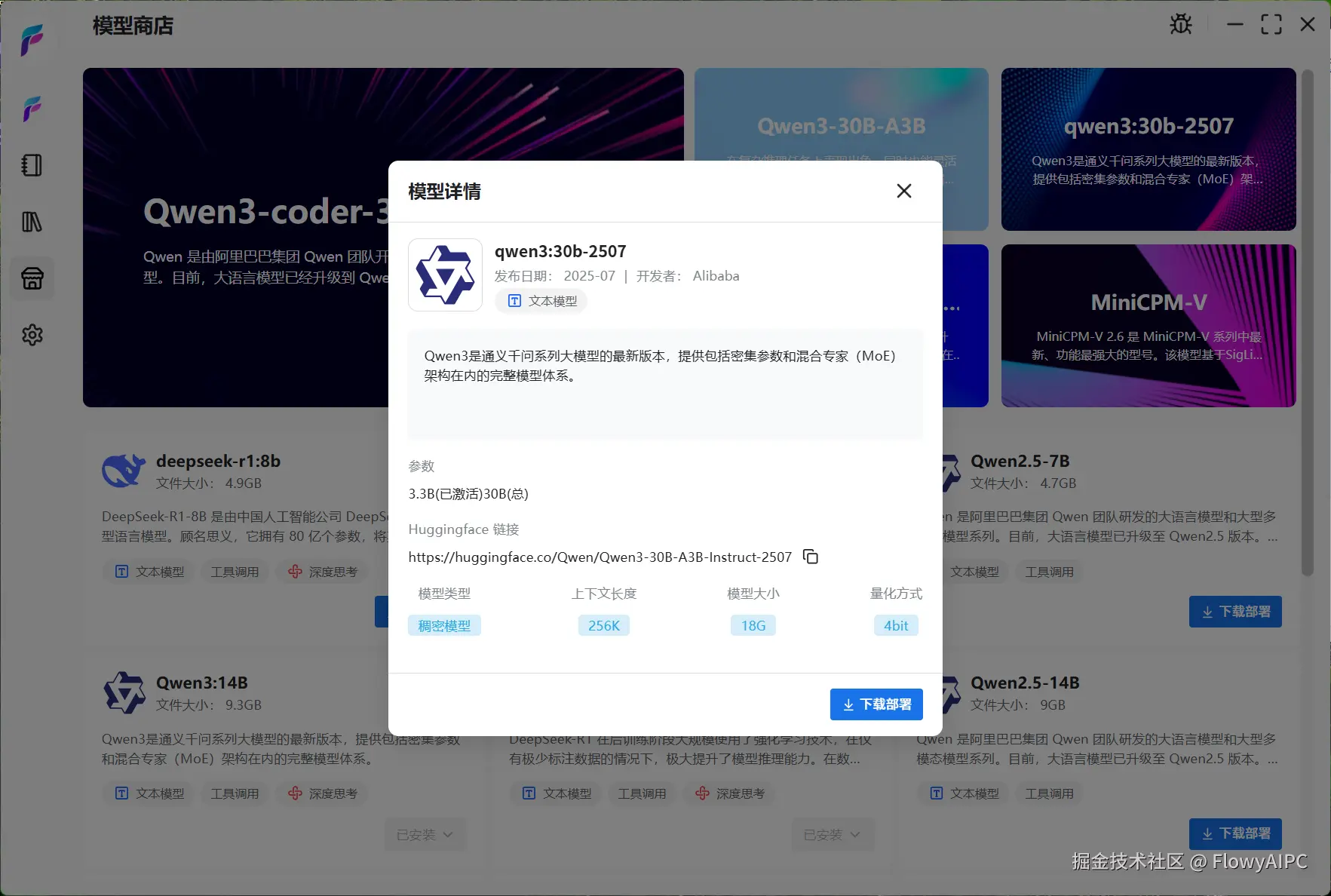This screenshot has height=896, width=1331.
Task: Click the 18G model size badge
Action: click(753, 625)
